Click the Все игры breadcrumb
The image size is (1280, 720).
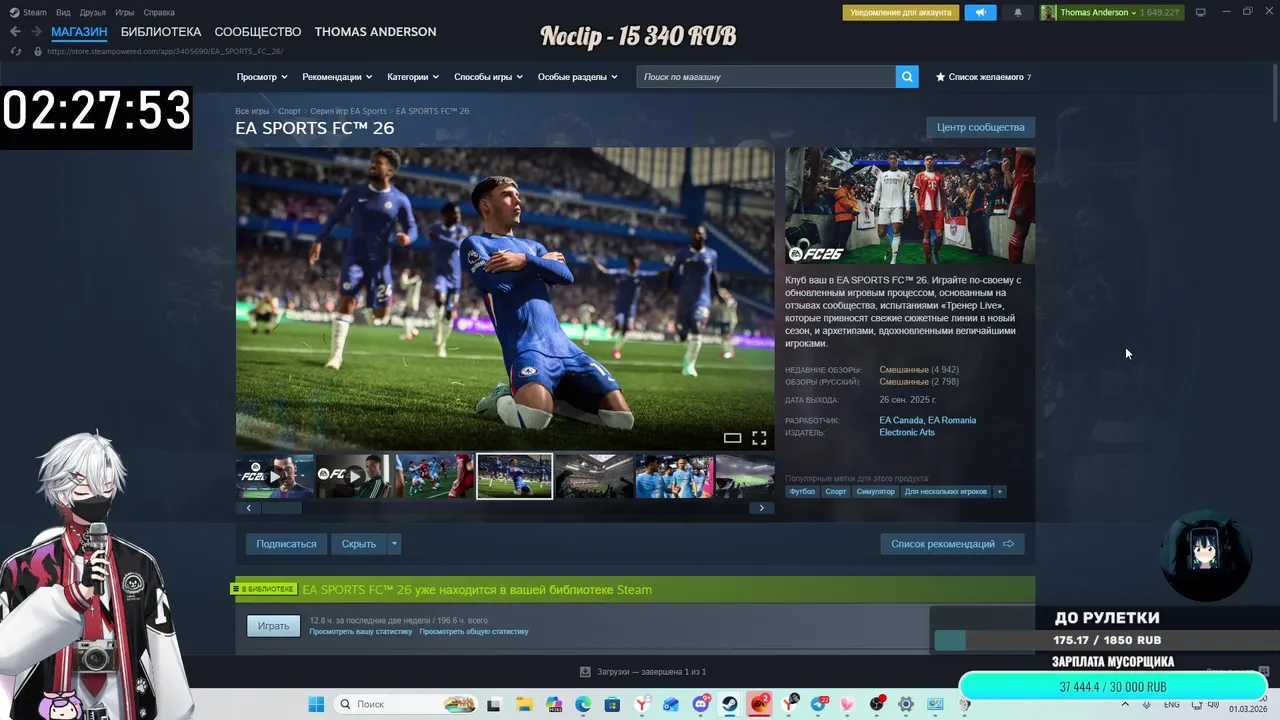[252, 111]
